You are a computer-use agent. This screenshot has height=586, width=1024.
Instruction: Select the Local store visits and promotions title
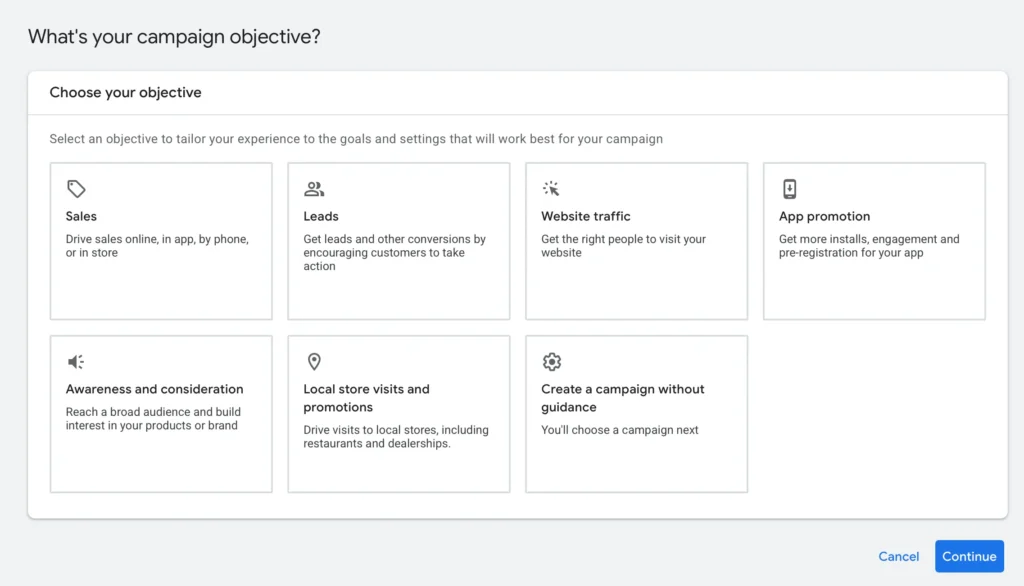pyautogui.click(x=366, y=398)
